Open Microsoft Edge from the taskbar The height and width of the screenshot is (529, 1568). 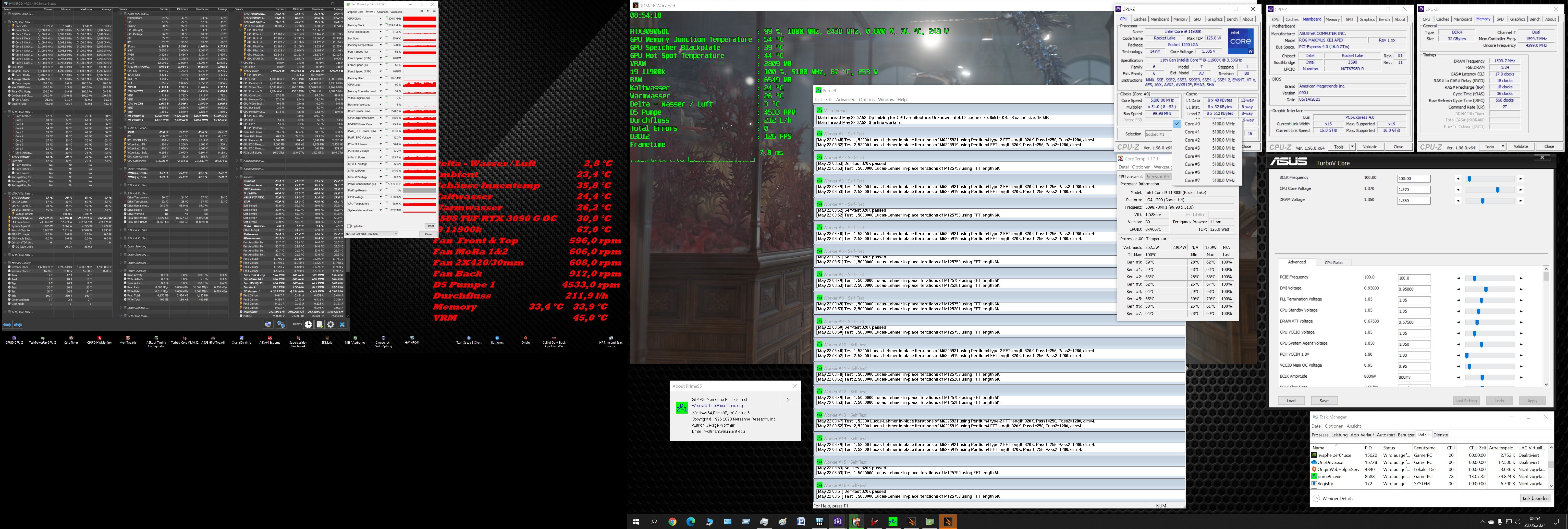click(x=691, y=522)
